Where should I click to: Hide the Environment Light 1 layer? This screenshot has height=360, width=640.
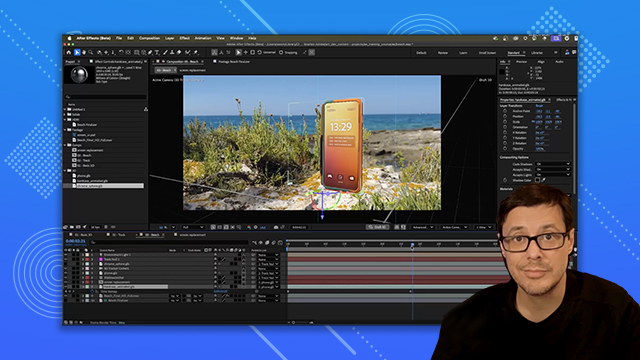pyautogui.click(x=65, y=255)
